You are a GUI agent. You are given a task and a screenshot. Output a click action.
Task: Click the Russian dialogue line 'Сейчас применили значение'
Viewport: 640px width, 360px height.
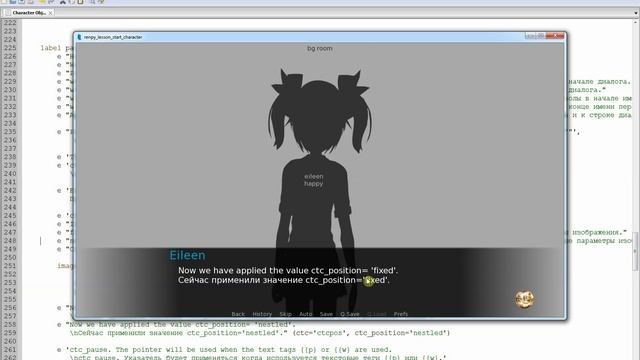284,280
